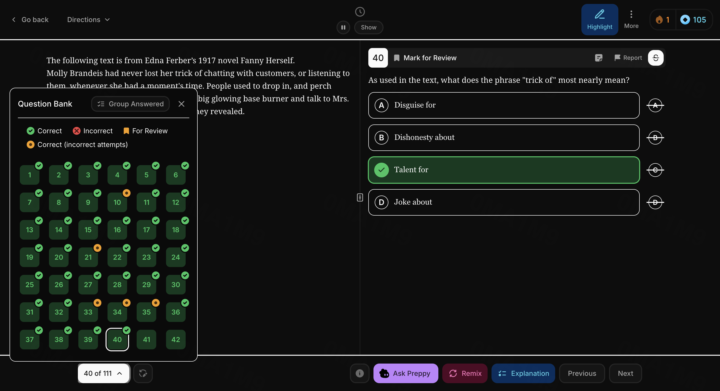This screenshot has width=720, height=391.
Task: Collapse the 40 of 111 question selector
Action: pyautogui.click(x=103, y=374)
